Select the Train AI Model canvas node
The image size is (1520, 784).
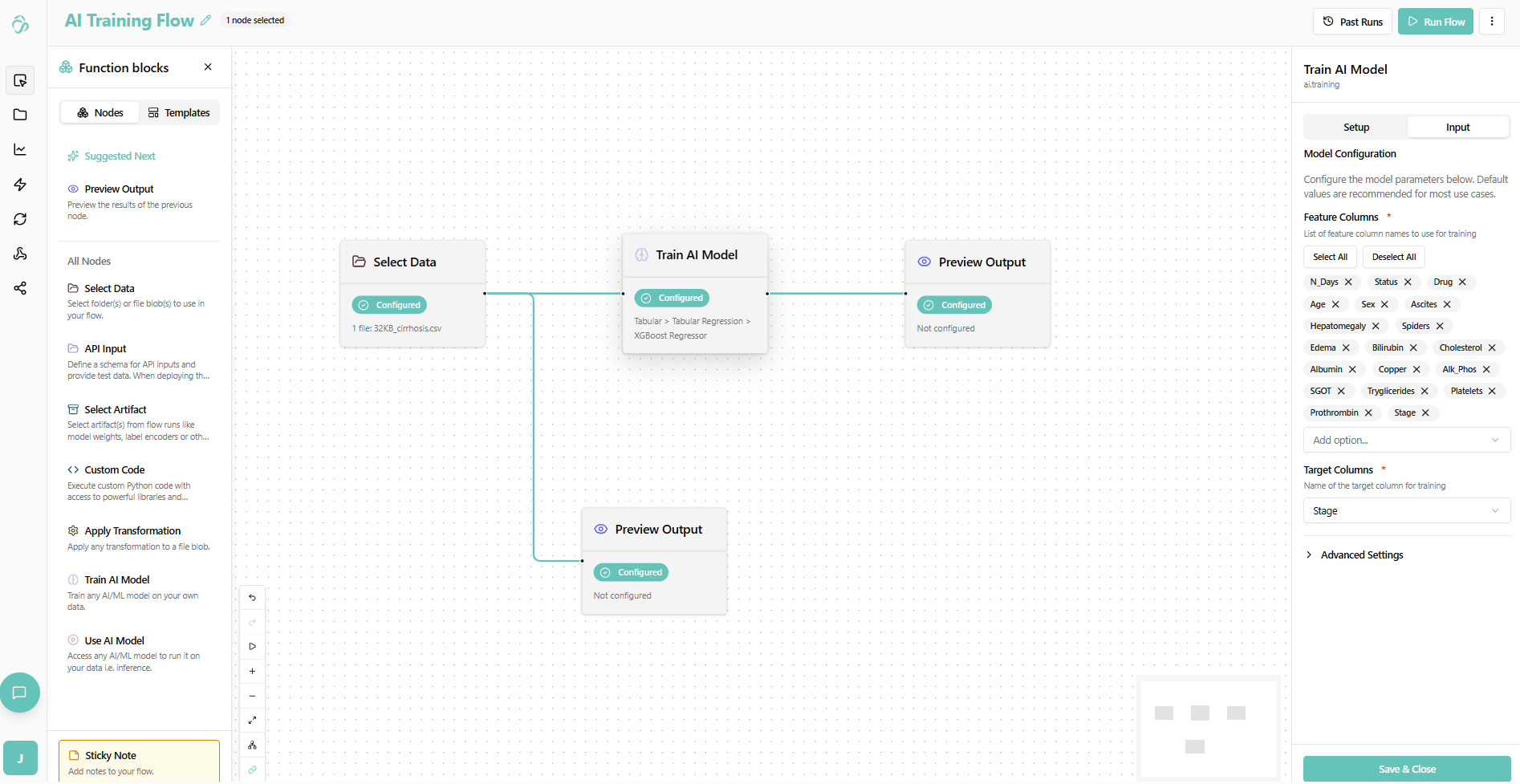tap(695, 255)
